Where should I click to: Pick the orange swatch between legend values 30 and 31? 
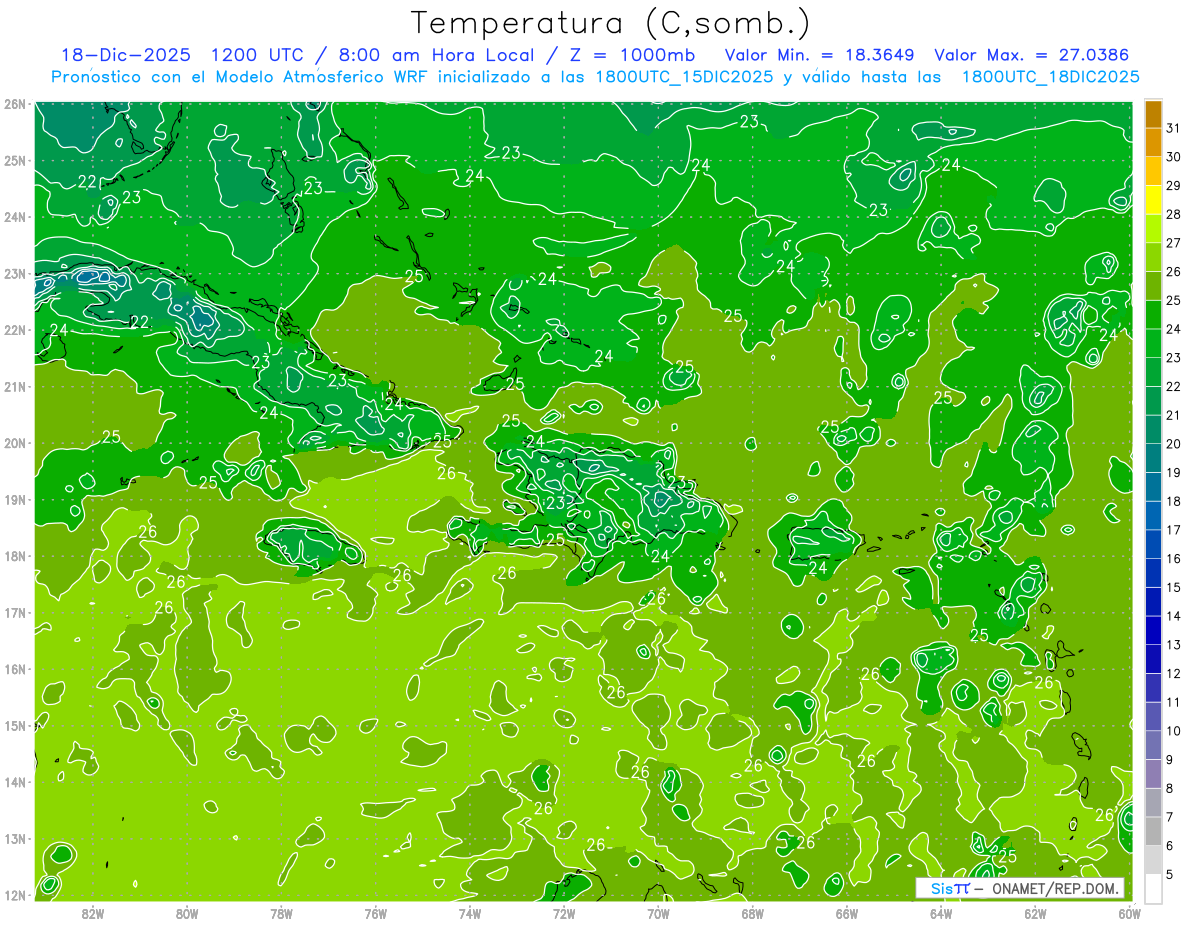coord(1153,143)
